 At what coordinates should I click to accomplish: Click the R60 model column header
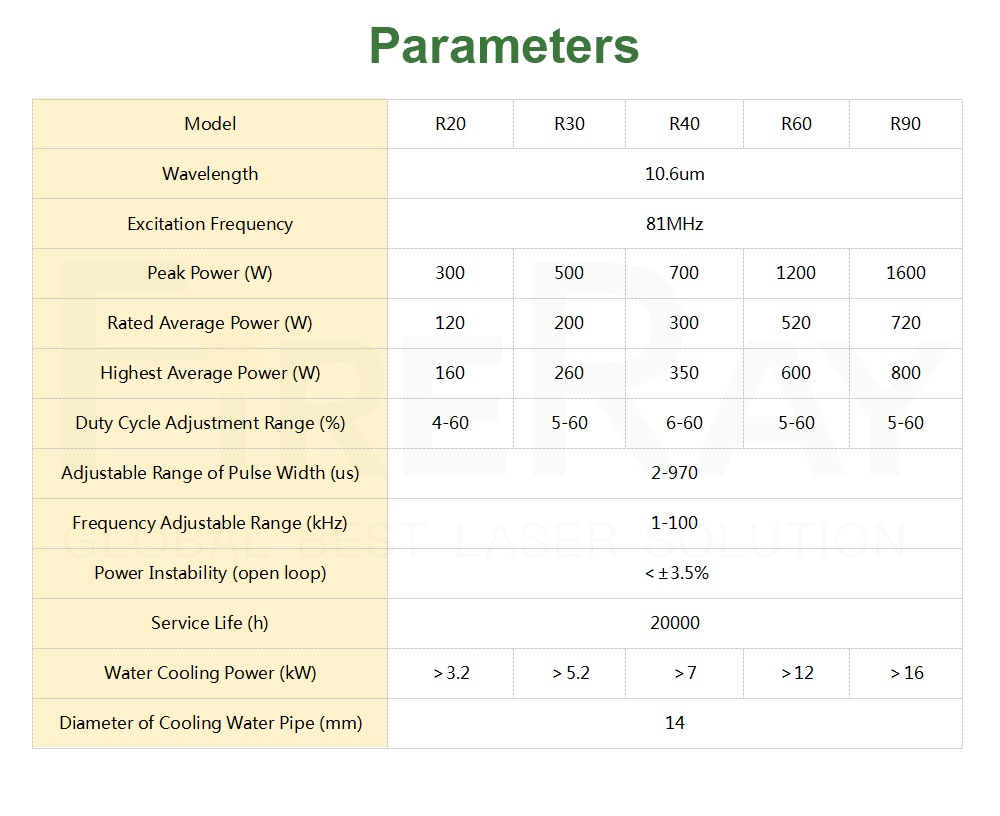[x=796, y=124]
